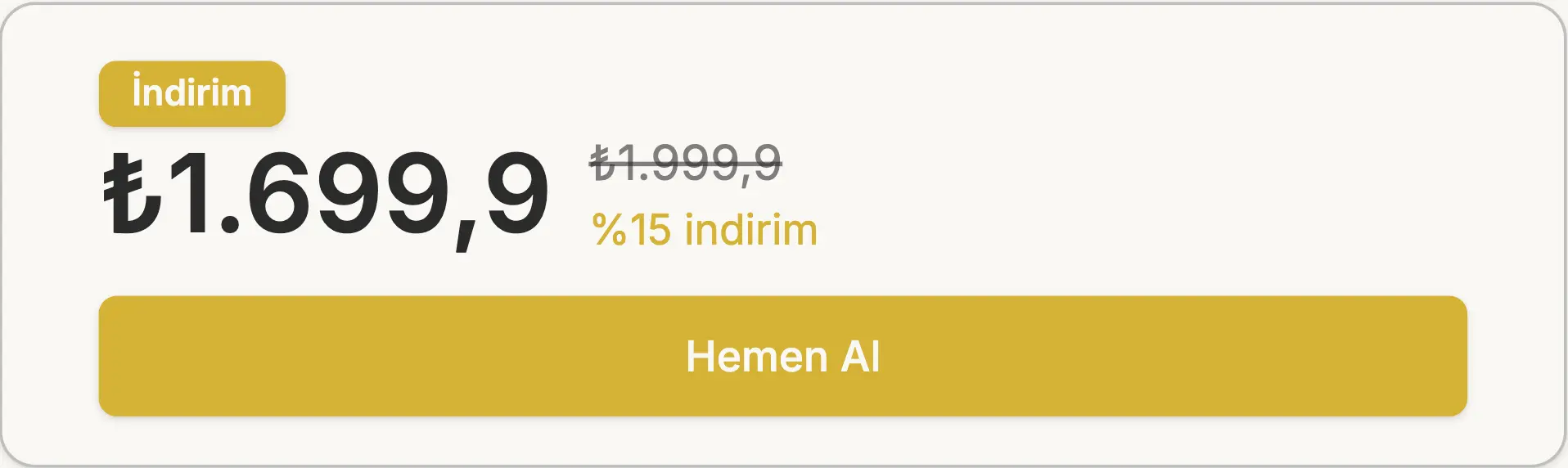Click the crossed-out price ₺1.999,9
Viewport: 1568px width, 468px height.
[686, 163]
